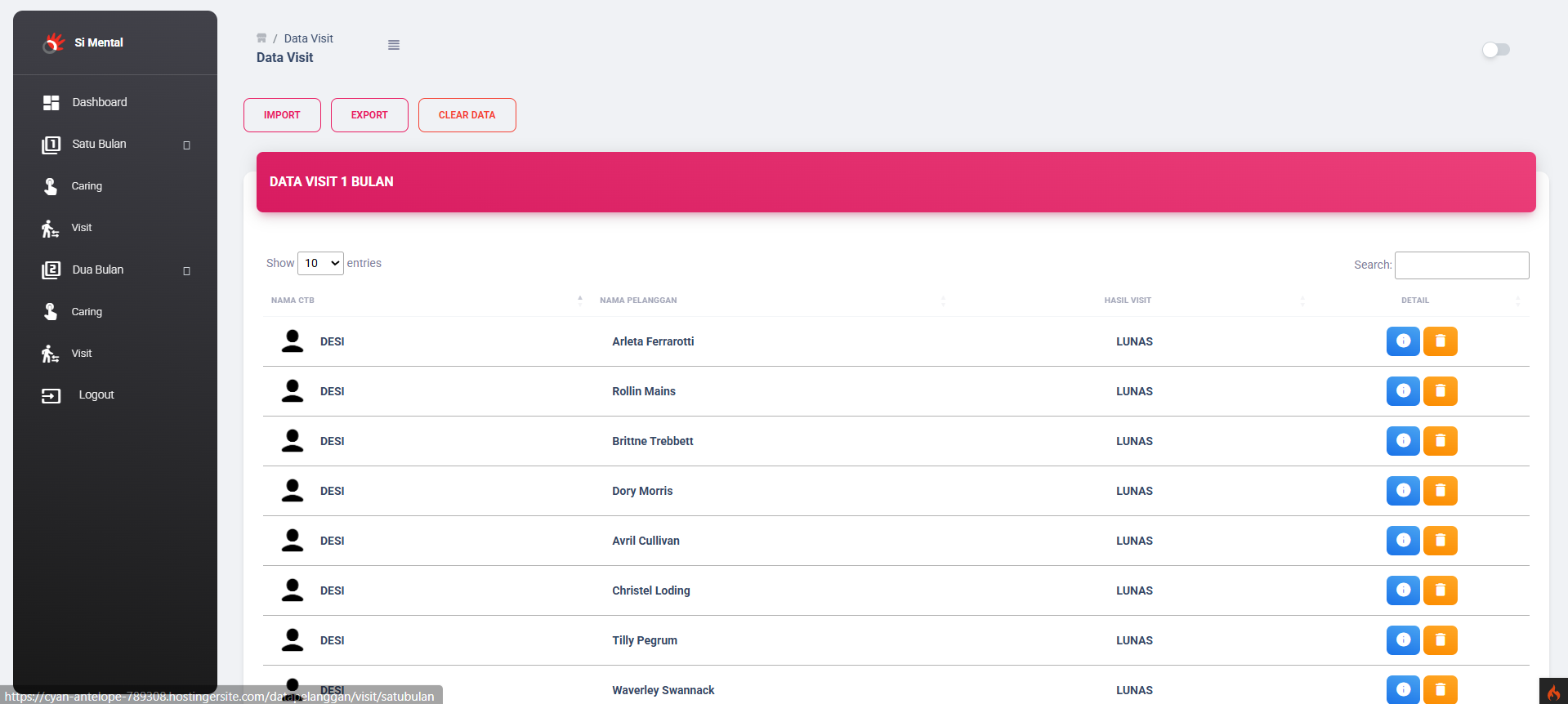Click the Dua Bulan number-two icon

click(51, 270)
